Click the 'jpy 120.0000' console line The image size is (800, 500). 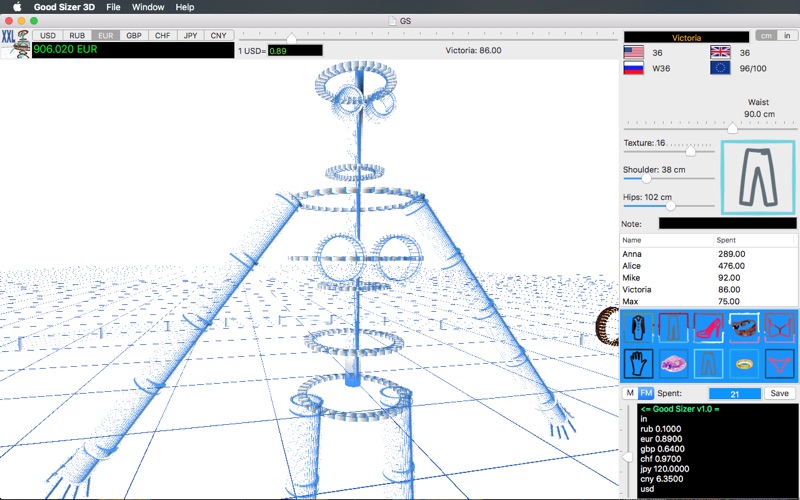(664, 469)
